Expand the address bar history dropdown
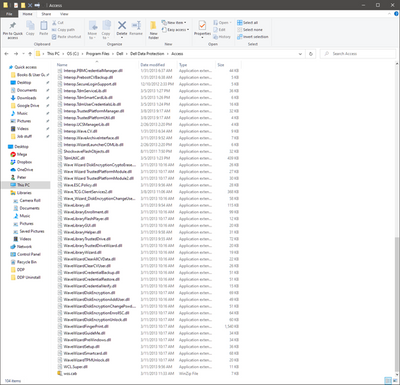Screen dimensions: 400x385 click(x=300, y=54)
